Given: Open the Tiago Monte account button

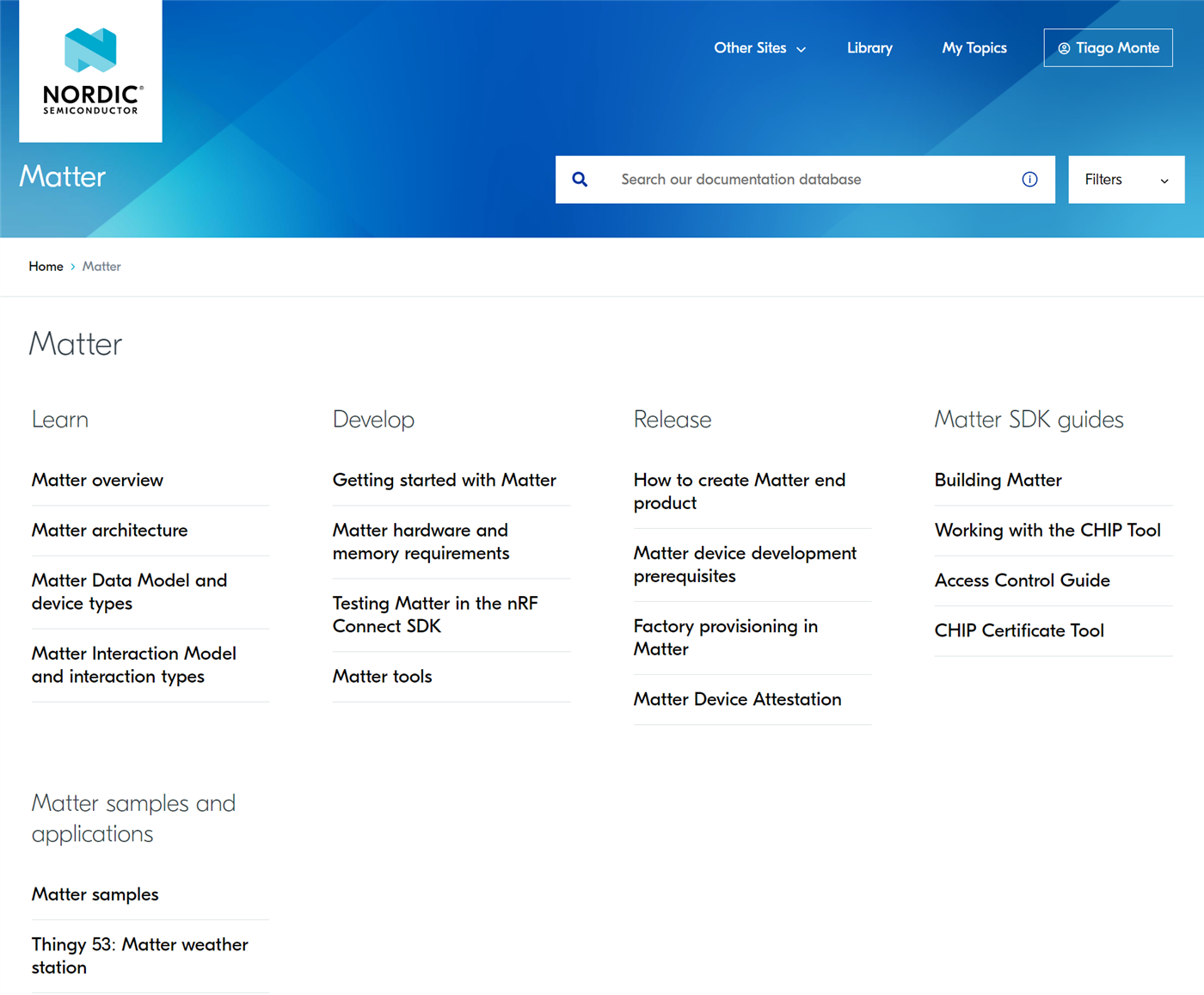Looking at the screenshot, I should coord(1109,48).
